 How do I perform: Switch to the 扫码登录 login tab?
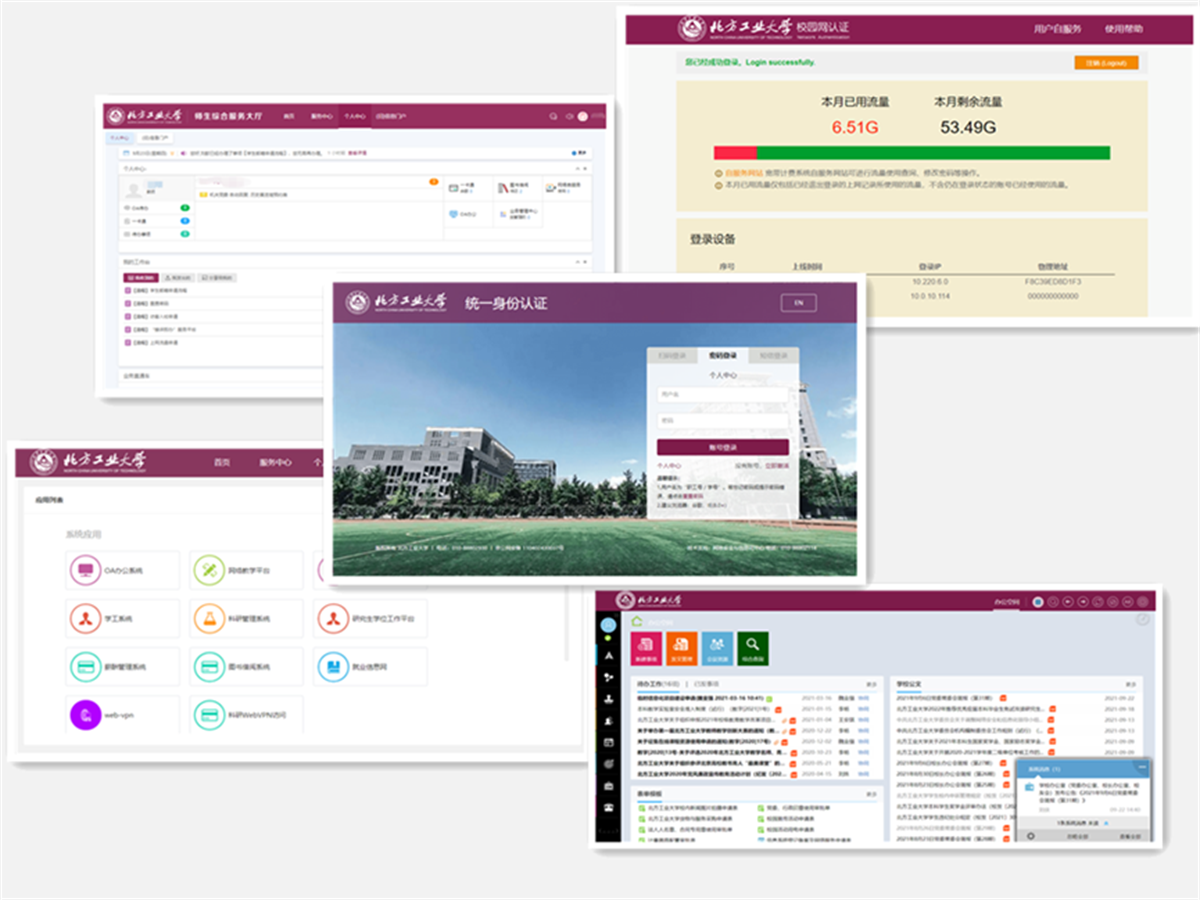[673, 355]
